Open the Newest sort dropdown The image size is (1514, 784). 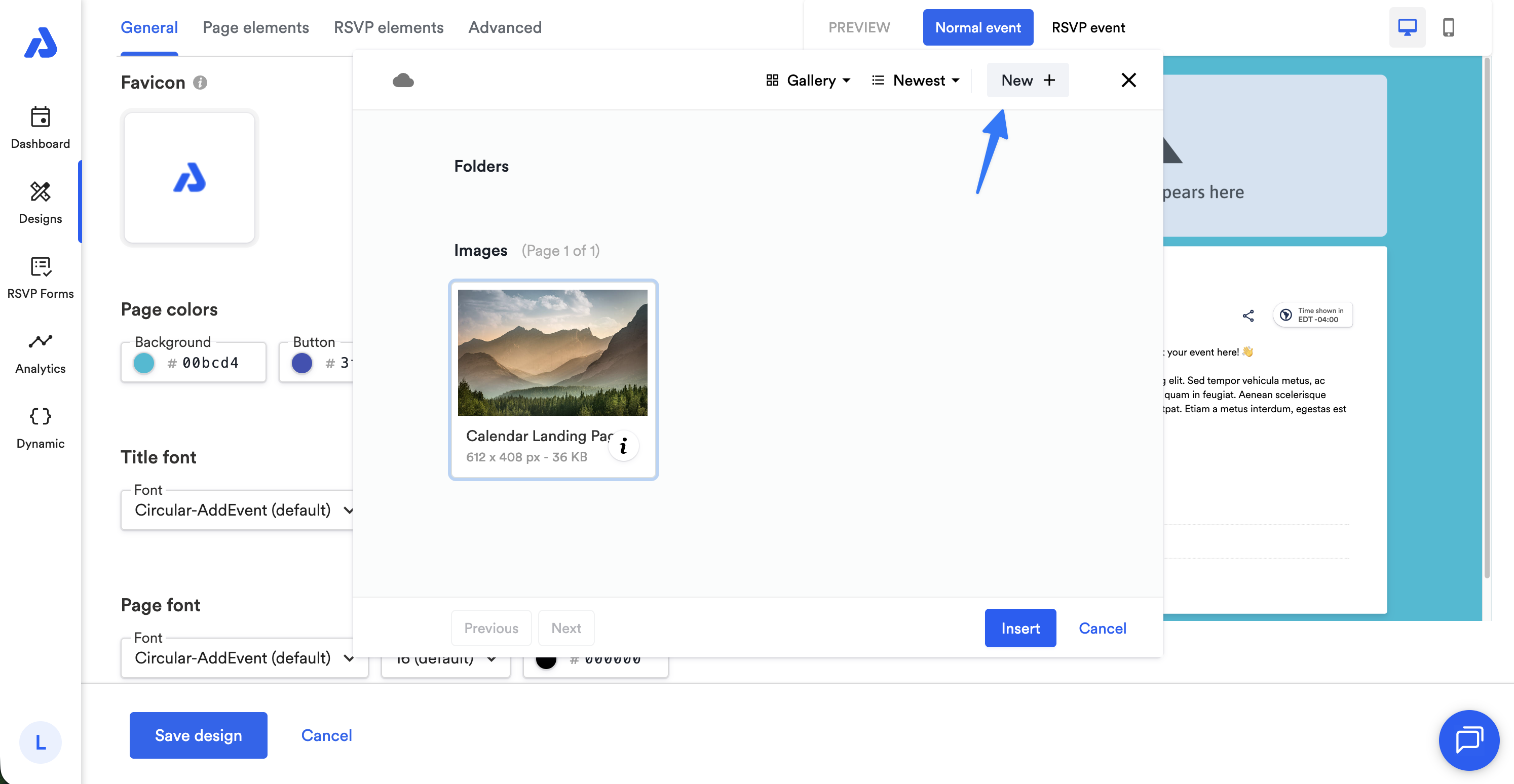tap(915, 81)
